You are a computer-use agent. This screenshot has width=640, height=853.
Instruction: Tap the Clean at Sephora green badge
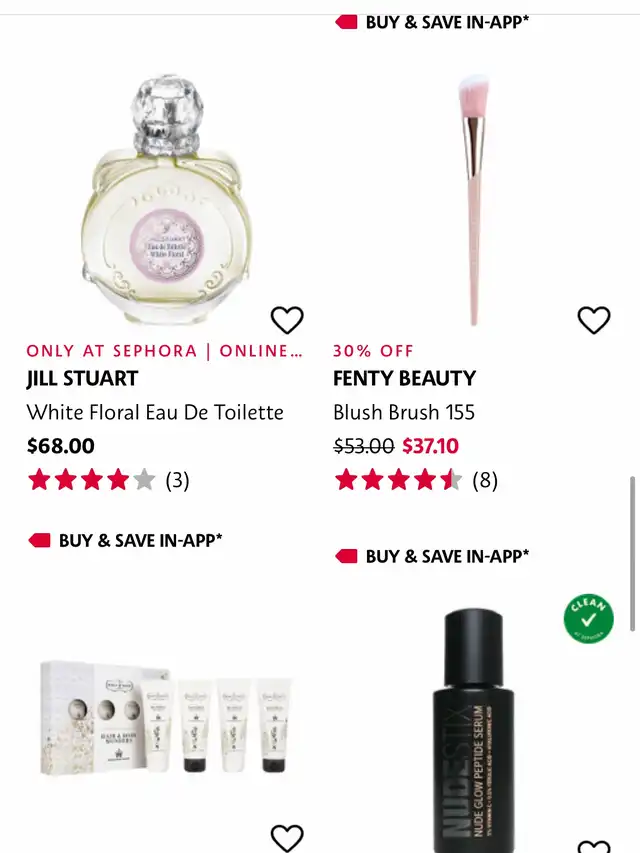[x=588, y=619]
